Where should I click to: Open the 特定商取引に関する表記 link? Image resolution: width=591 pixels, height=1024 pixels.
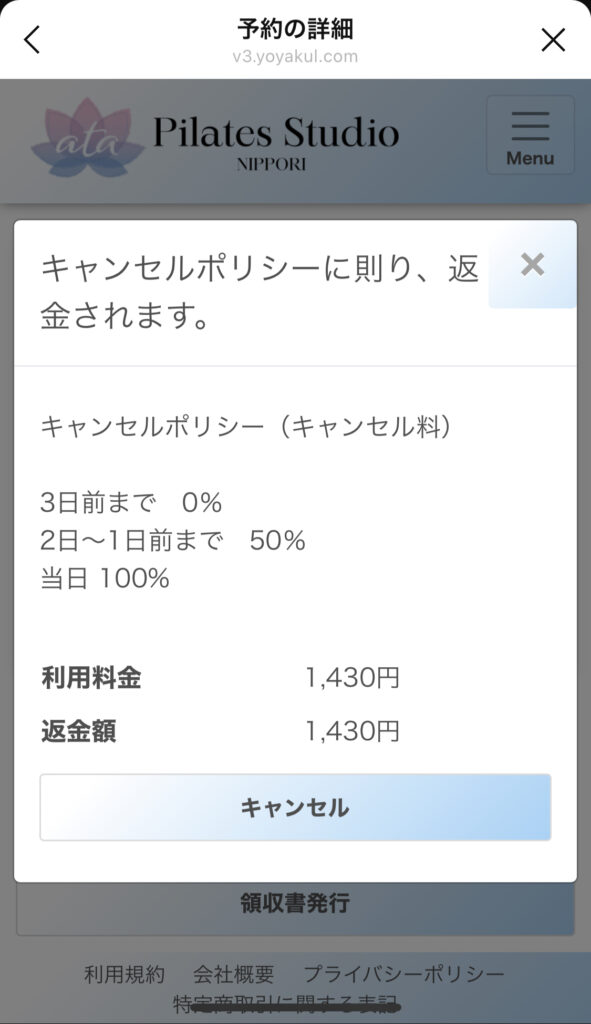(287, 1004)
